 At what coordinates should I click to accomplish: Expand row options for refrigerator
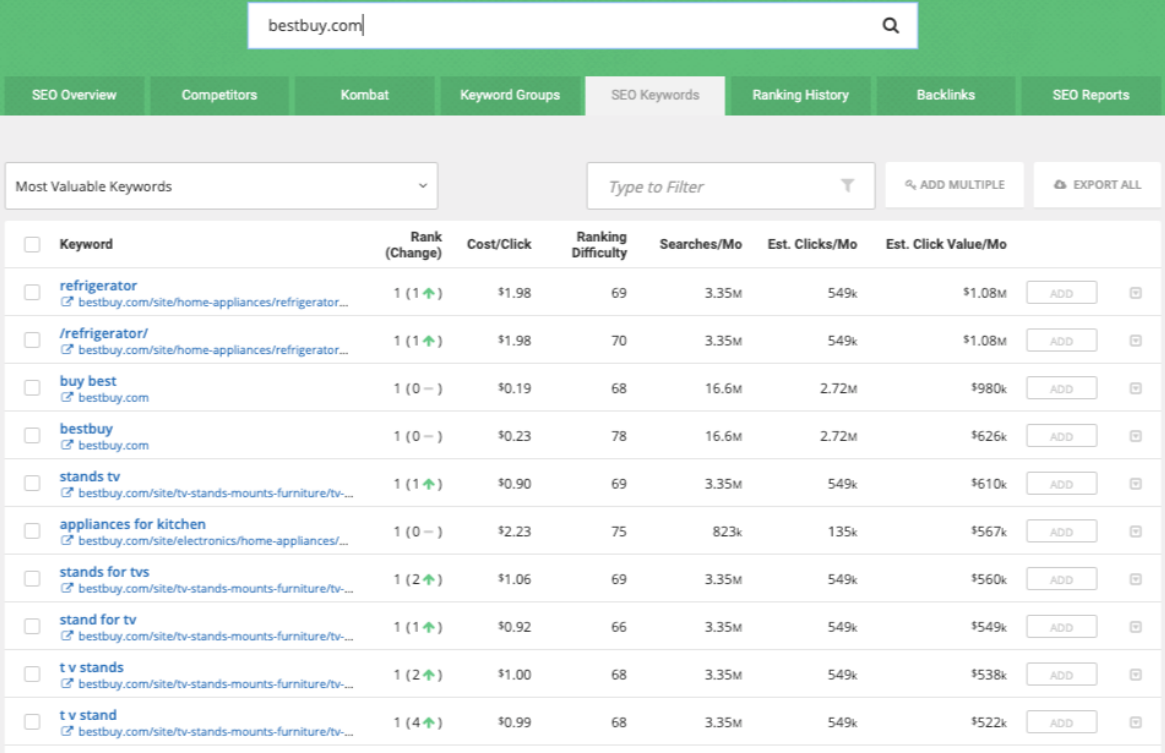1135,293
